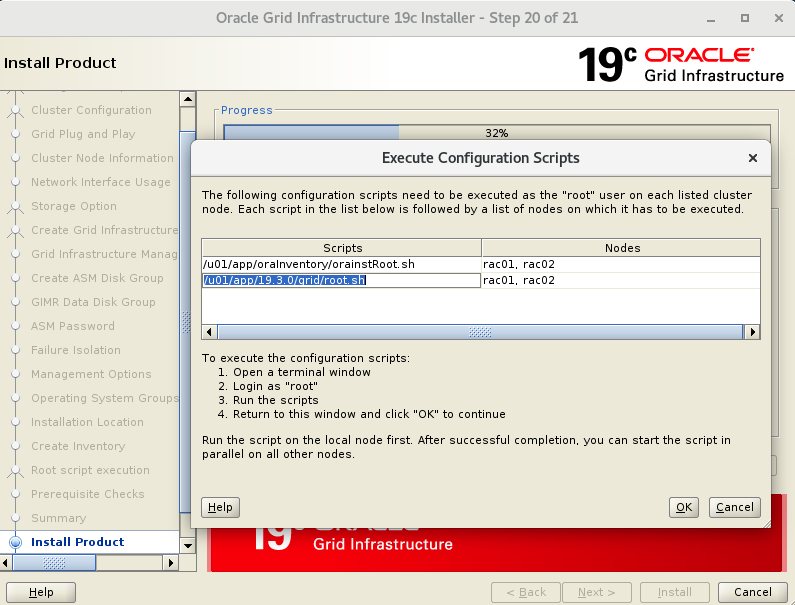Select the /u01/app/19.3.0/grid/root.sh script cell
The image size is (795, 605).
pyautogui.click(x=341, y=280)
